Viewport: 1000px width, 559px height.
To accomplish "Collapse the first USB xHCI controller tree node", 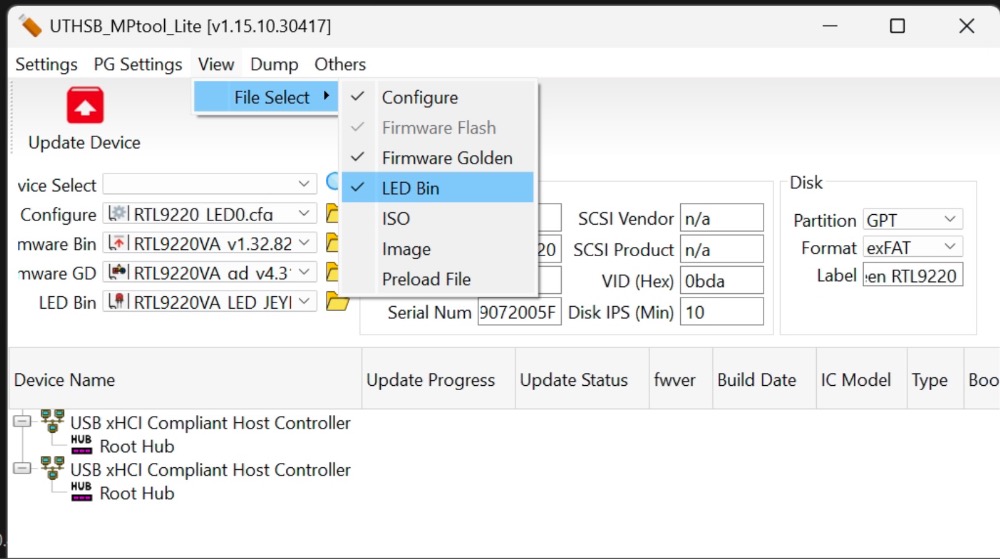I will pos(22,421).
